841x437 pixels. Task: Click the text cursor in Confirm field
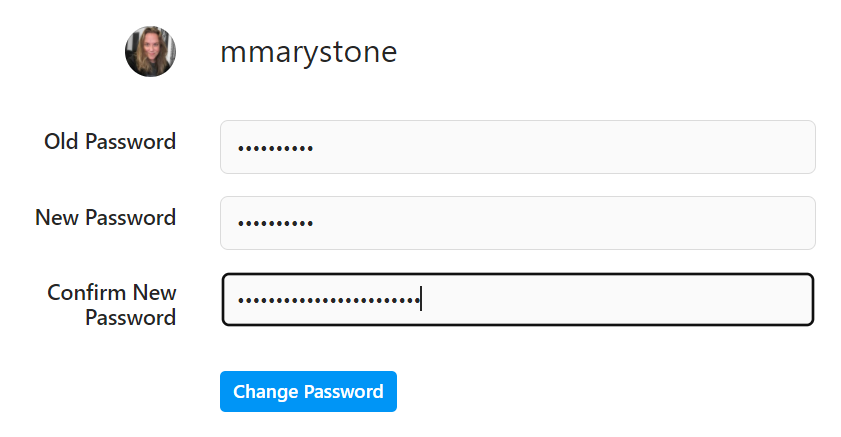421,299
